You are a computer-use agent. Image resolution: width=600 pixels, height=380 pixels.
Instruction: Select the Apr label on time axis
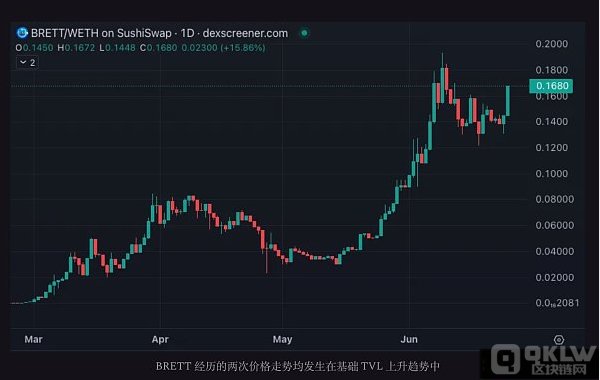160,339
